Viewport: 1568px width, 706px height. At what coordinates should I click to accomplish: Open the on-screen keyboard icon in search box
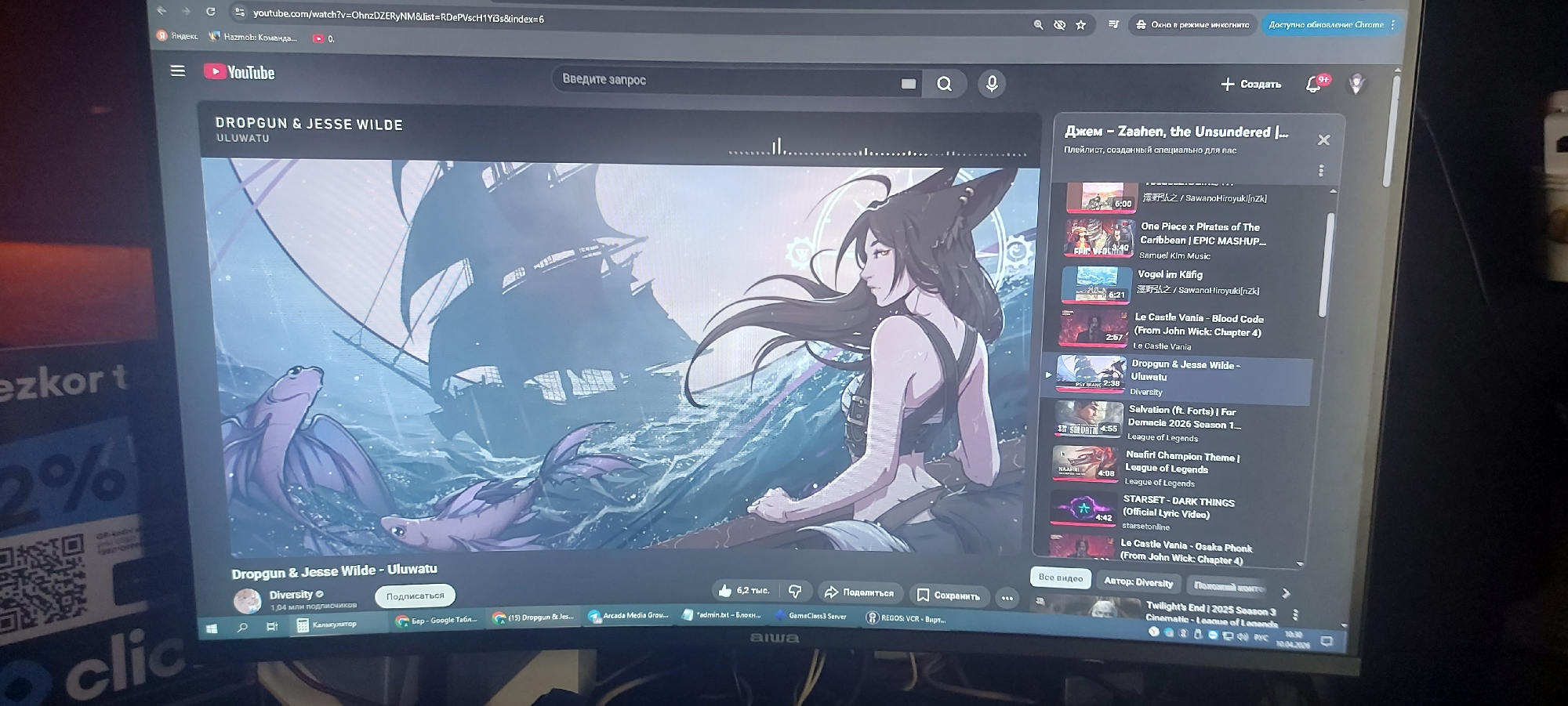[908, 84]
